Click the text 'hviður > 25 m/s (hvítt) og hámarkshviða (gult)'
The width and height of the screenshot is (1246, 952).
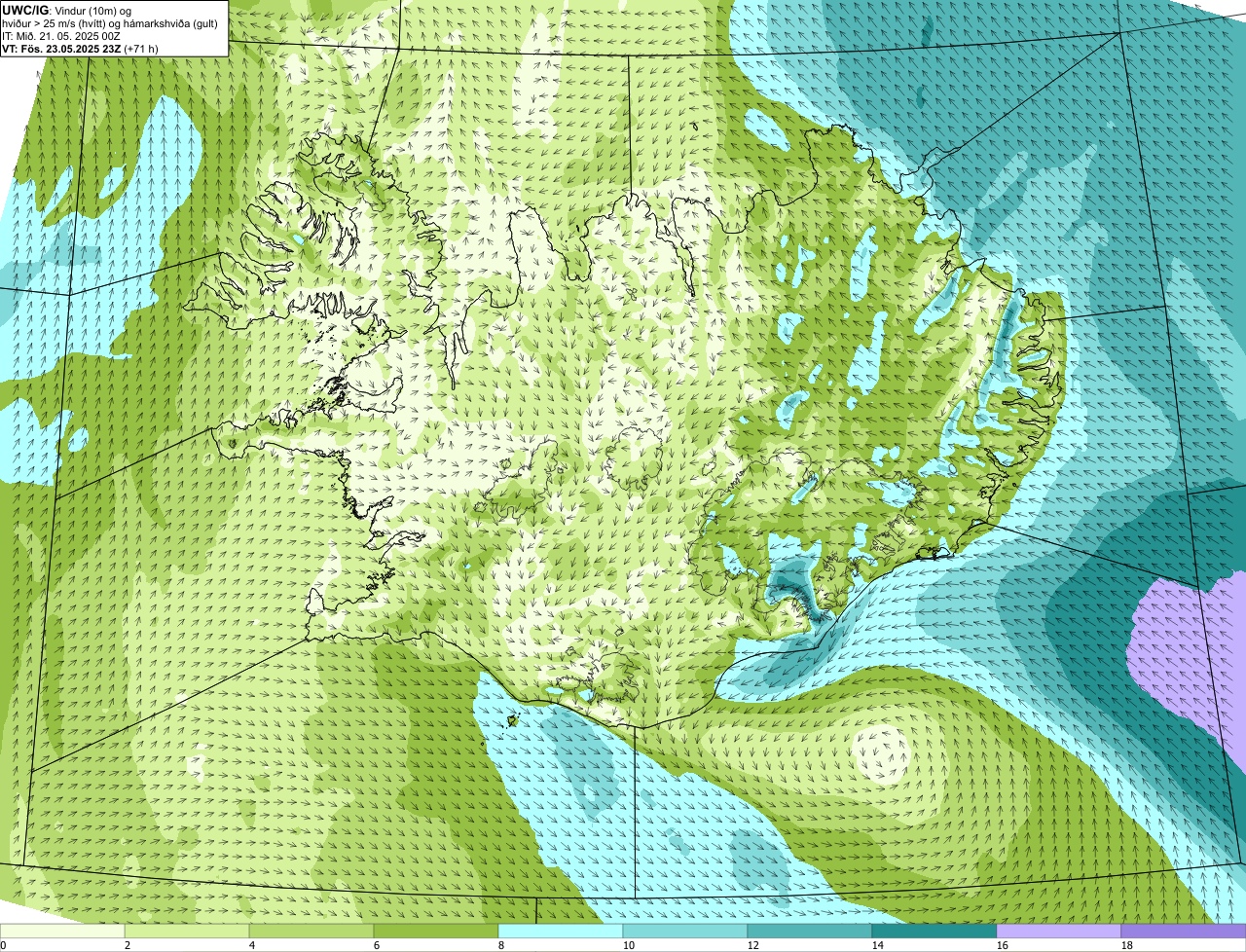[x=109, y=23]
